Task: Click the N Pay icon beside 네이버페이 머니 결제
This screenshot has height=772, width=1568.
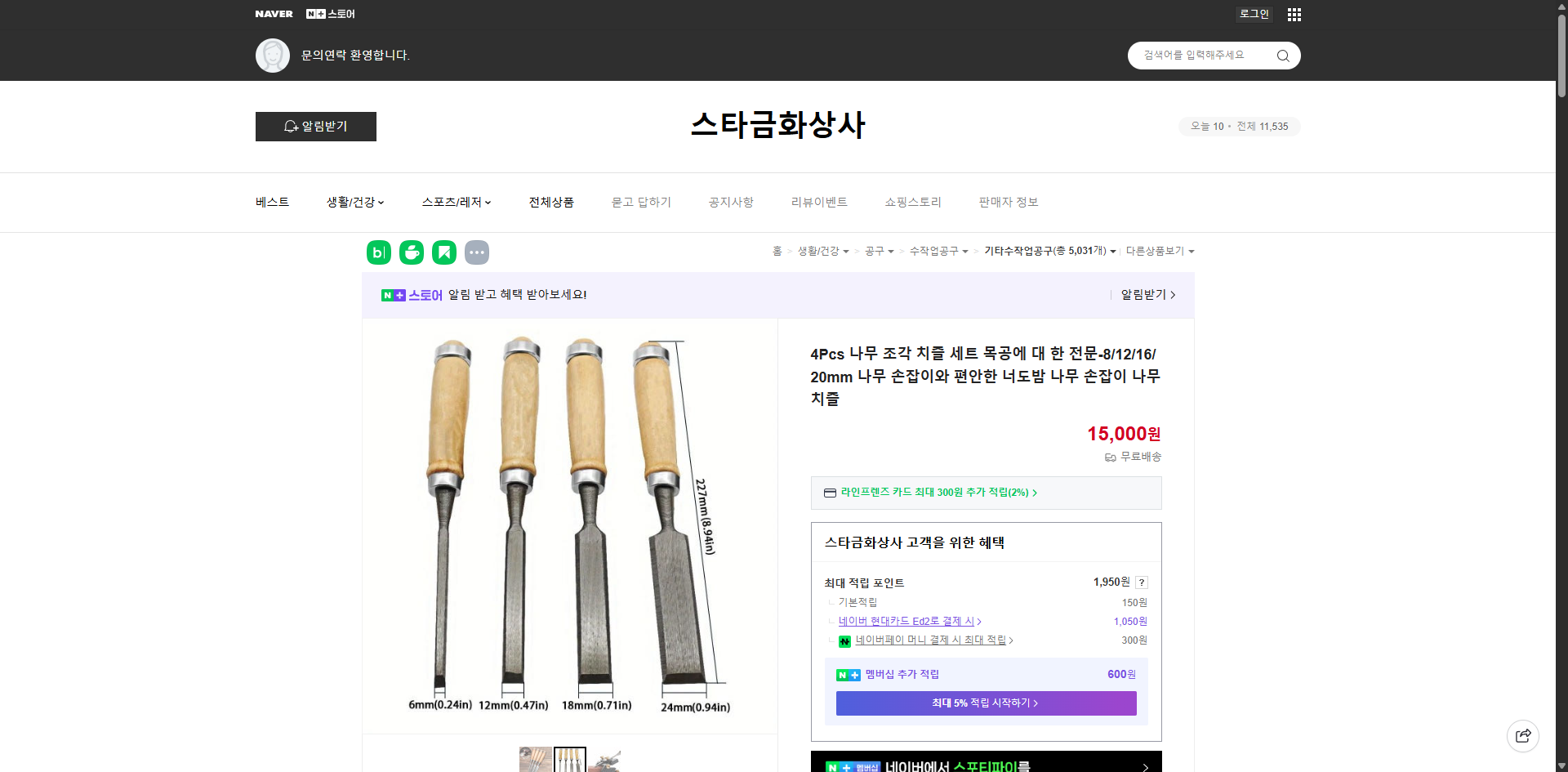Action: point(845,640)
